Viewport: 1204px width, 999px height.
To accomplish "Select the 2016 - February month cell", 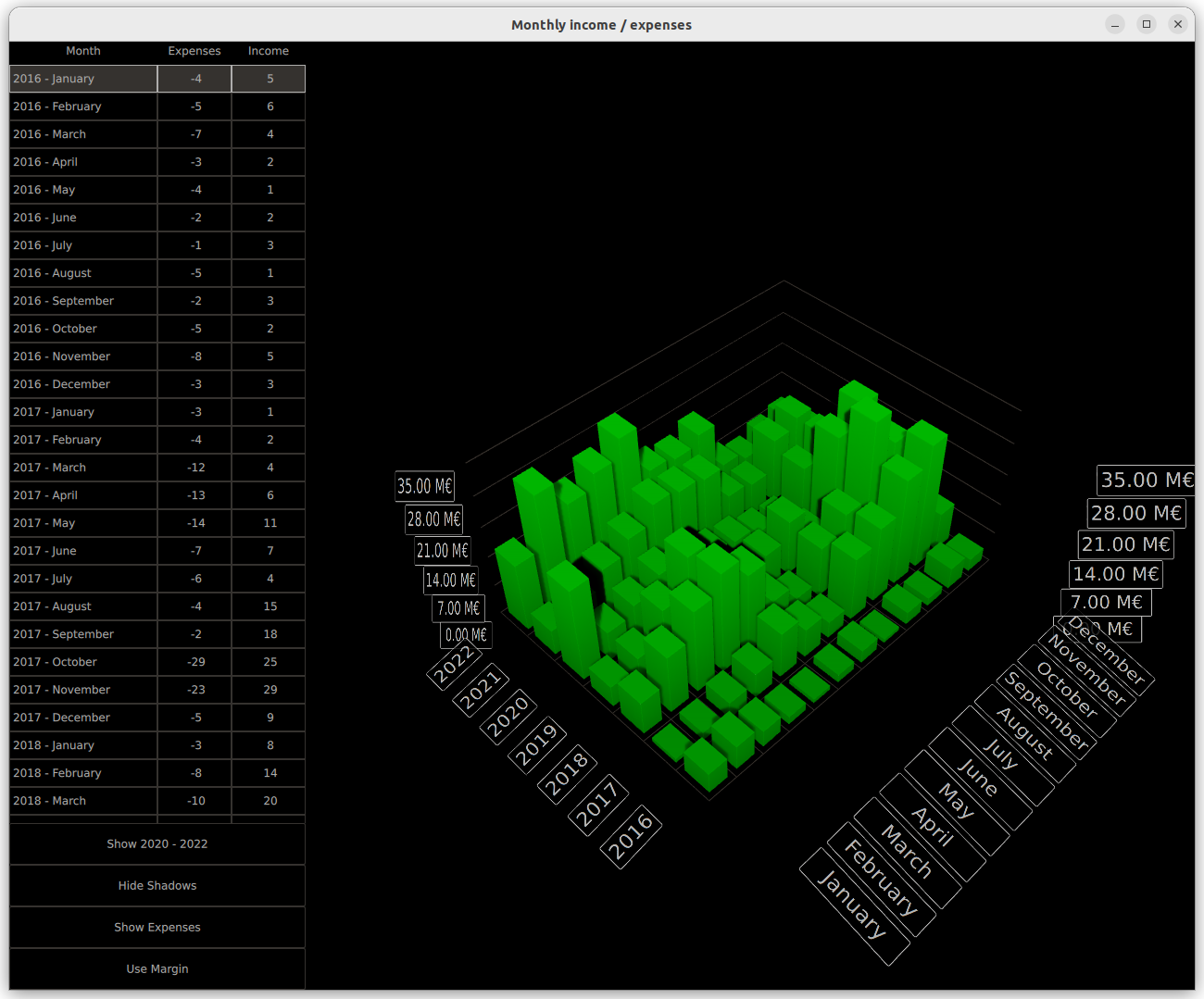I will [83, 106].
